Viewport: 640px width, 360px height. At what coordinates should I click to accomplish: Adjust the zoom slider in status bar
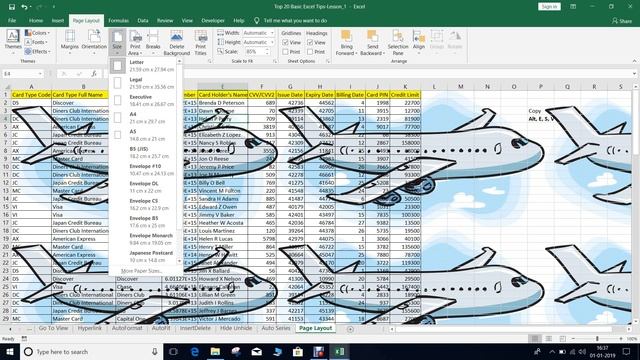point(597,339)
